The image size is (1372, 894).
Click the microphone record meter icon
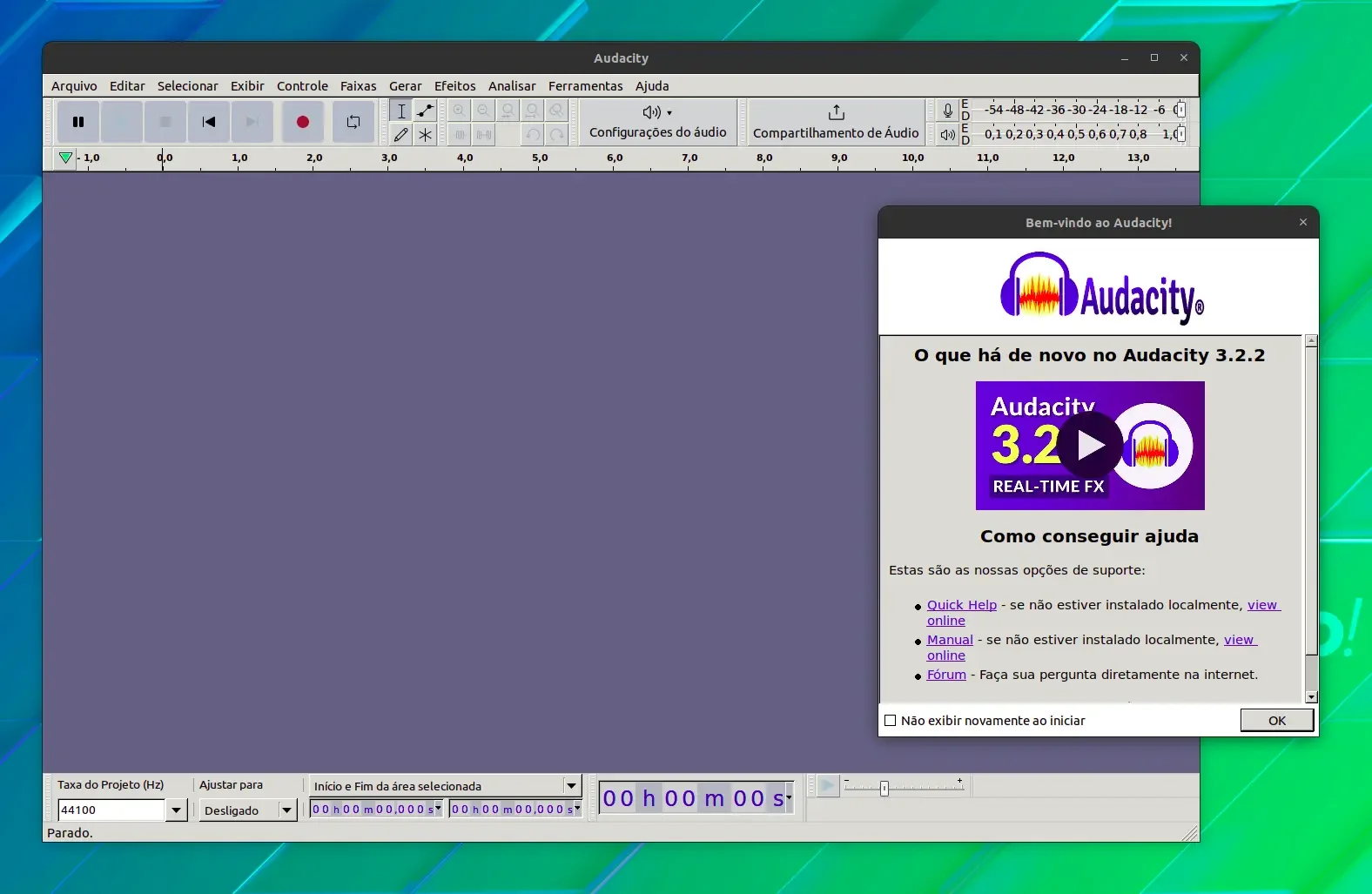[x=947, y=111]
